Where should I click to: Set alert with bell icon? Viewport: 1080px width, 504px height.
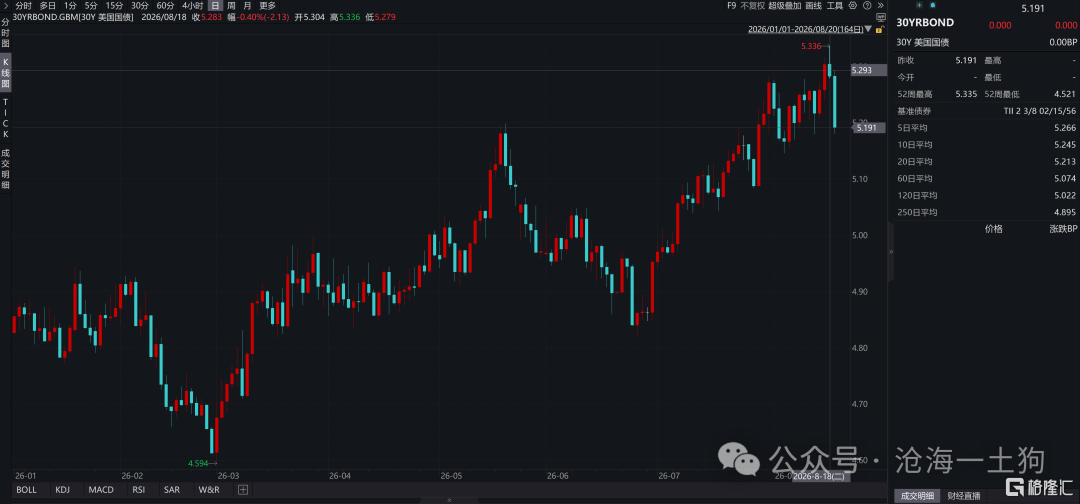933,5
